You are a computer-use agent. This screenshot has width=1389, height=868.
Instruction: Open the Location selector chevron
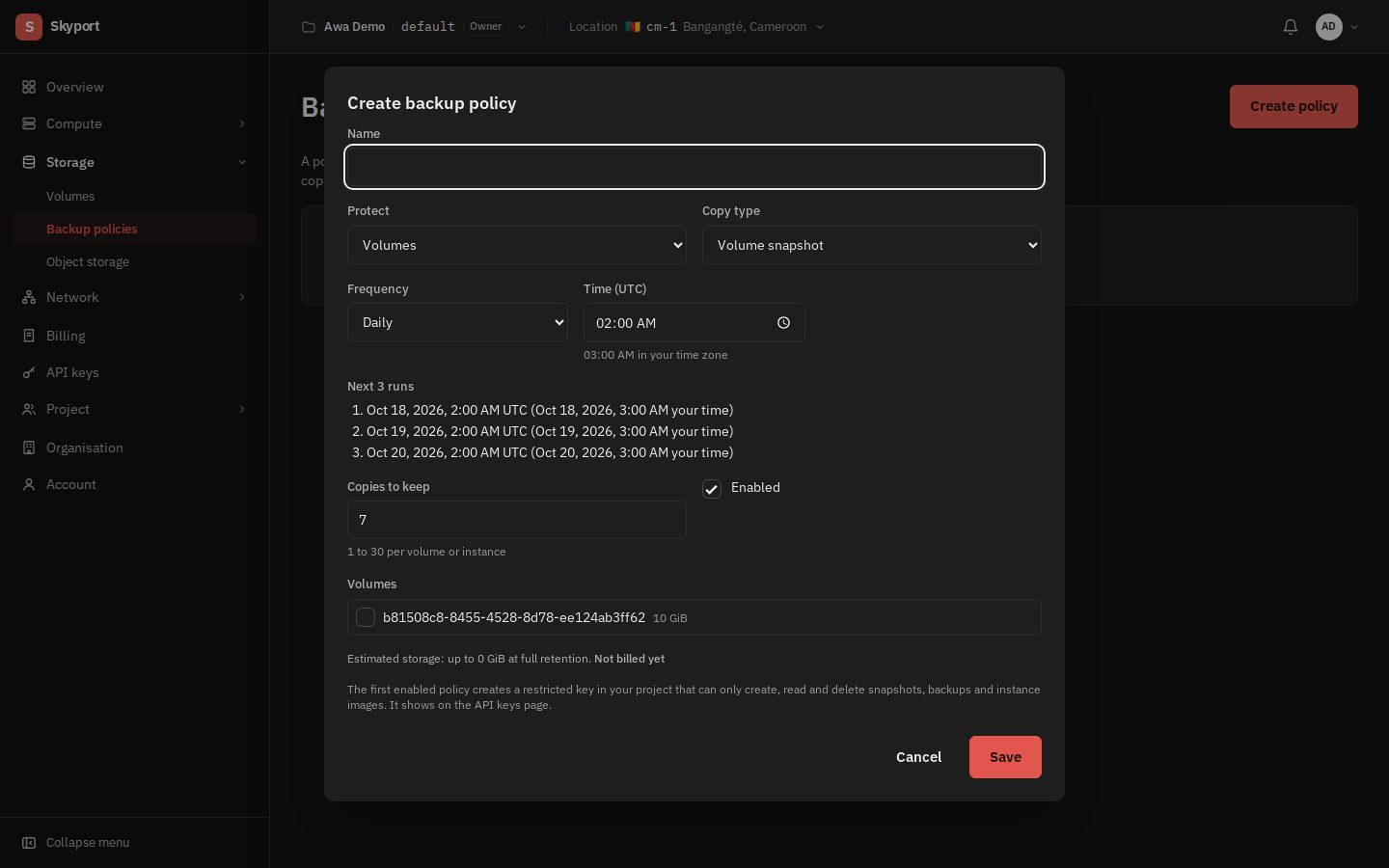tap(820, 27)
